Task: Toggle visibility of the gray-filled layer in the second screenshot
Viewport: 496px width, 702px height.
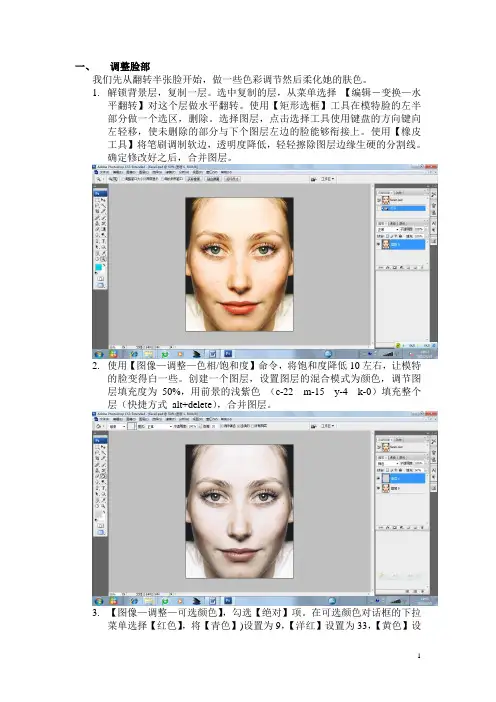Action: coord(379,478)
